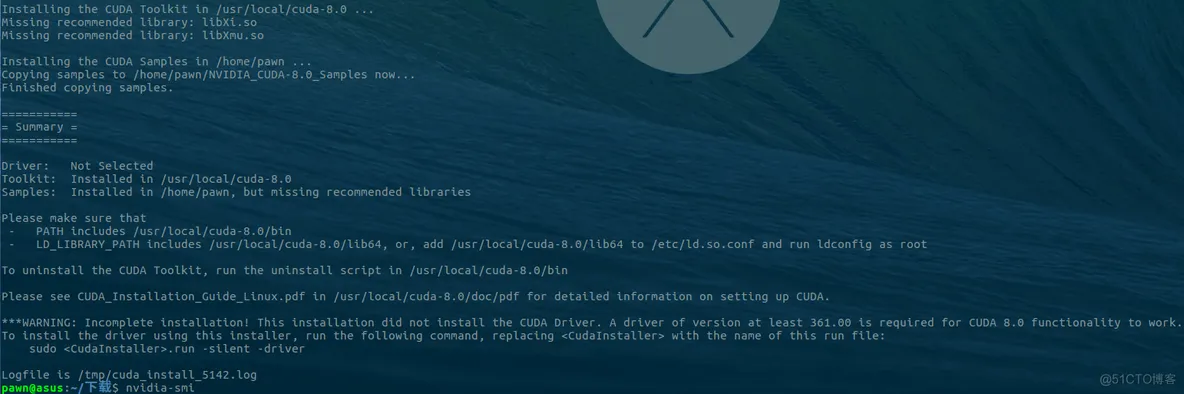Click the 'Please make sure that' line

click(74, 218)
